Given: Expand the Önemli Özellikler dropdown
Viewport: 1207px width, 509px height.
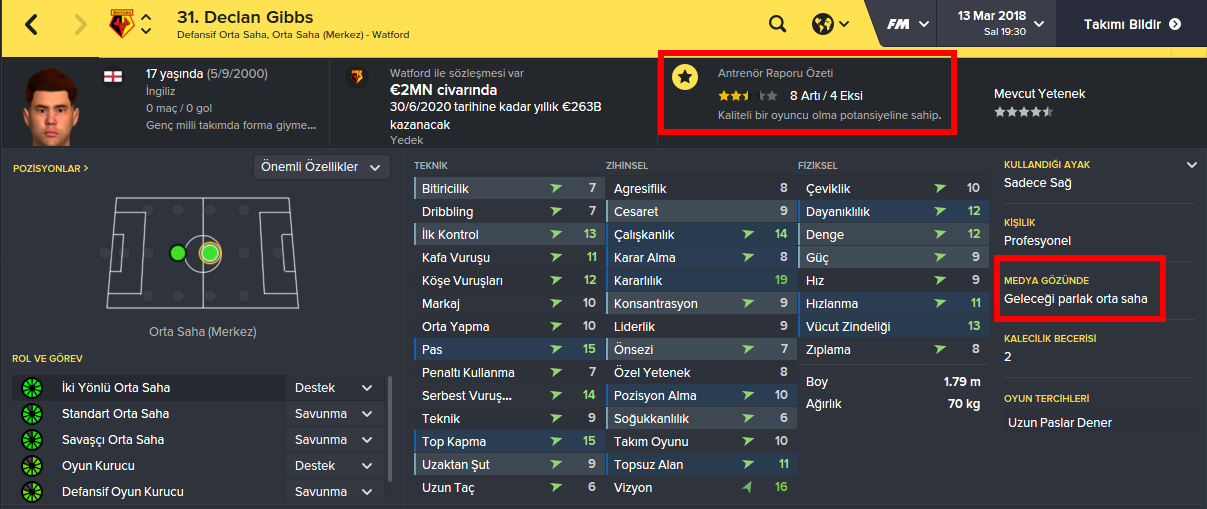Looking at the screenshot, I should coord(322,167).
